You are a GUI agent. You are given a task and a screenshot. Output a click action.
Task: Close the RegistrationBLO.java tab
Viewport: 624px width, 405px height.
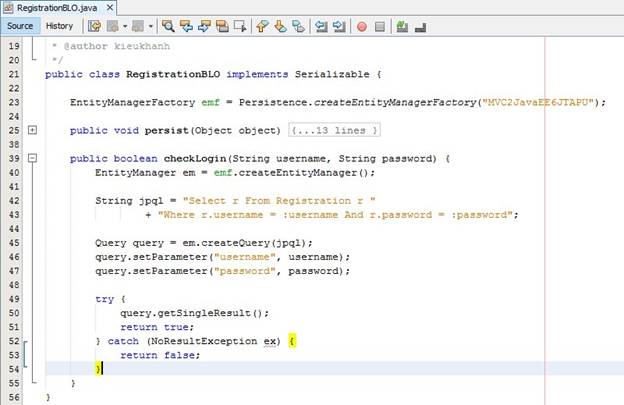(x=110, y=8)
